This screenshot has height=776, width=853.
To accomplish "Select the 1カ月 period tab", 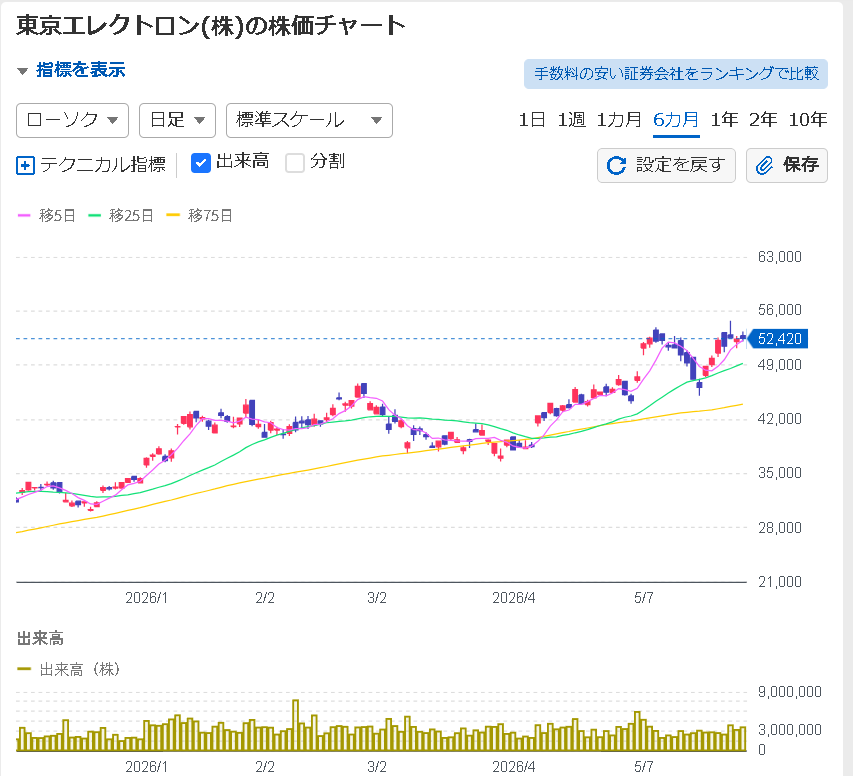I will point(619,120).
